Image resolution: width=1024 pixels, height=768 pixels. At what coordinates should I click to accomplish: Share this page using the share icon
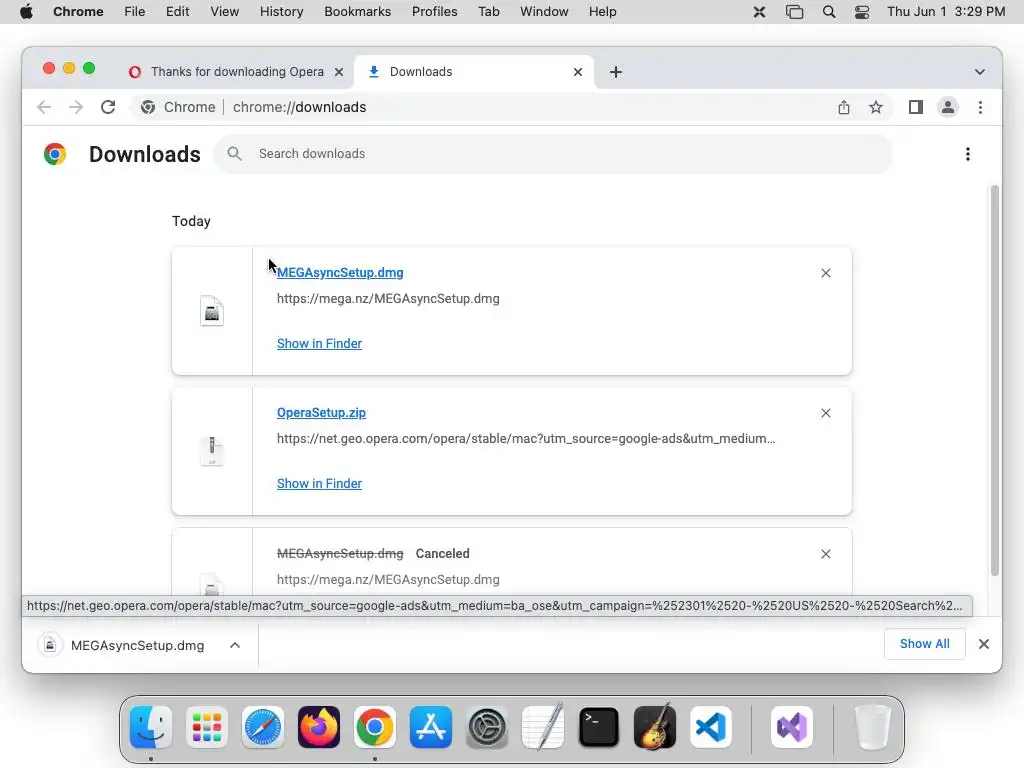coord(844,107)
